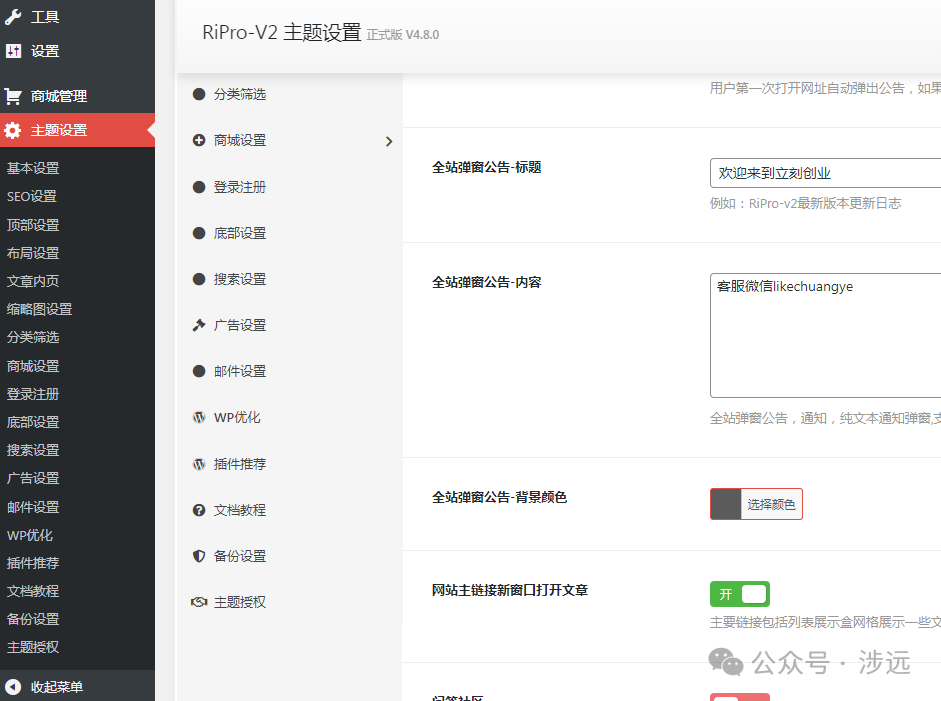Open 广告设置 in the dark sidebar

click(33, 478)
